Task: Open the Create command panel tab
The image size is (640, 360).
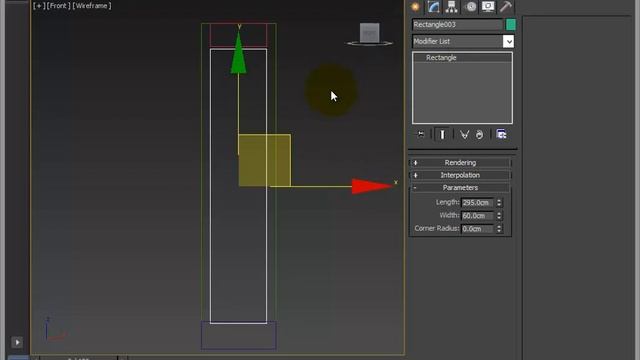Action: (x=416, y=7)
